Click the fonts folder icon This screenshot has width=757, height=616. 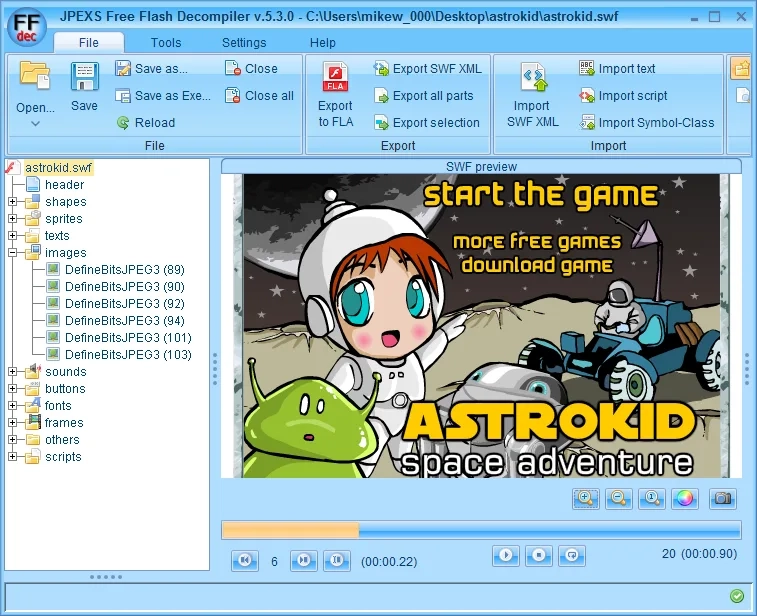click(33, 405)
